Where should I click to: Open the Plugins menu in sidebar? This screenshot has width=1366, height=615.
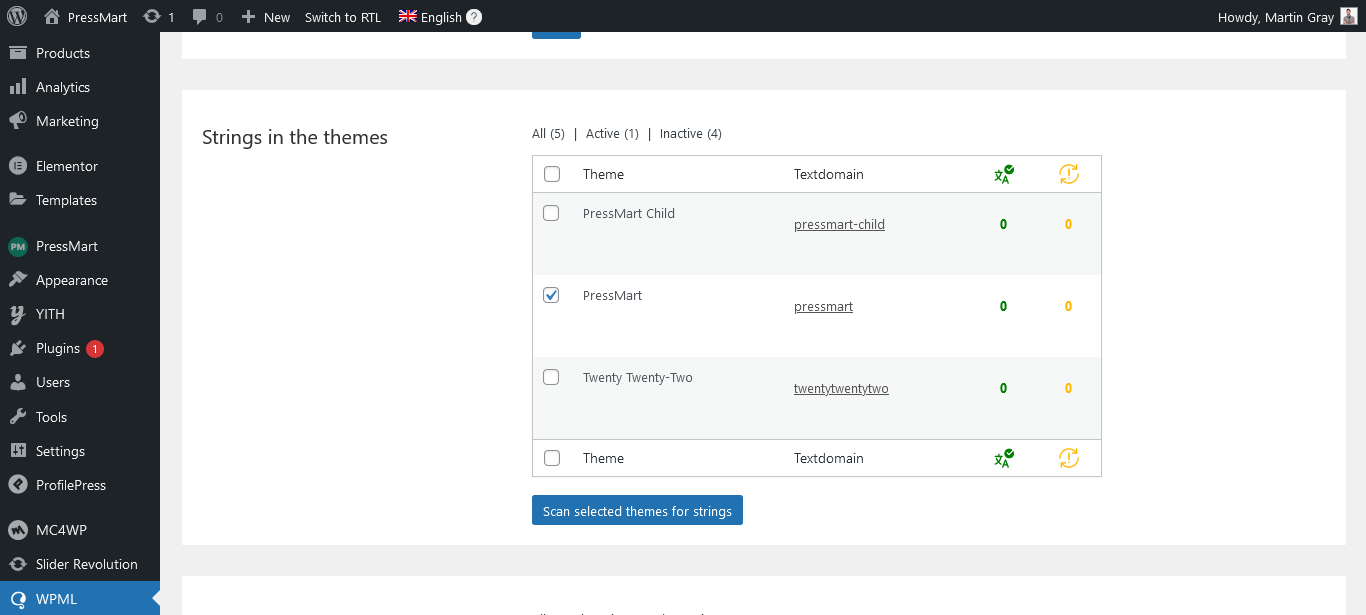tap(58, 348)
